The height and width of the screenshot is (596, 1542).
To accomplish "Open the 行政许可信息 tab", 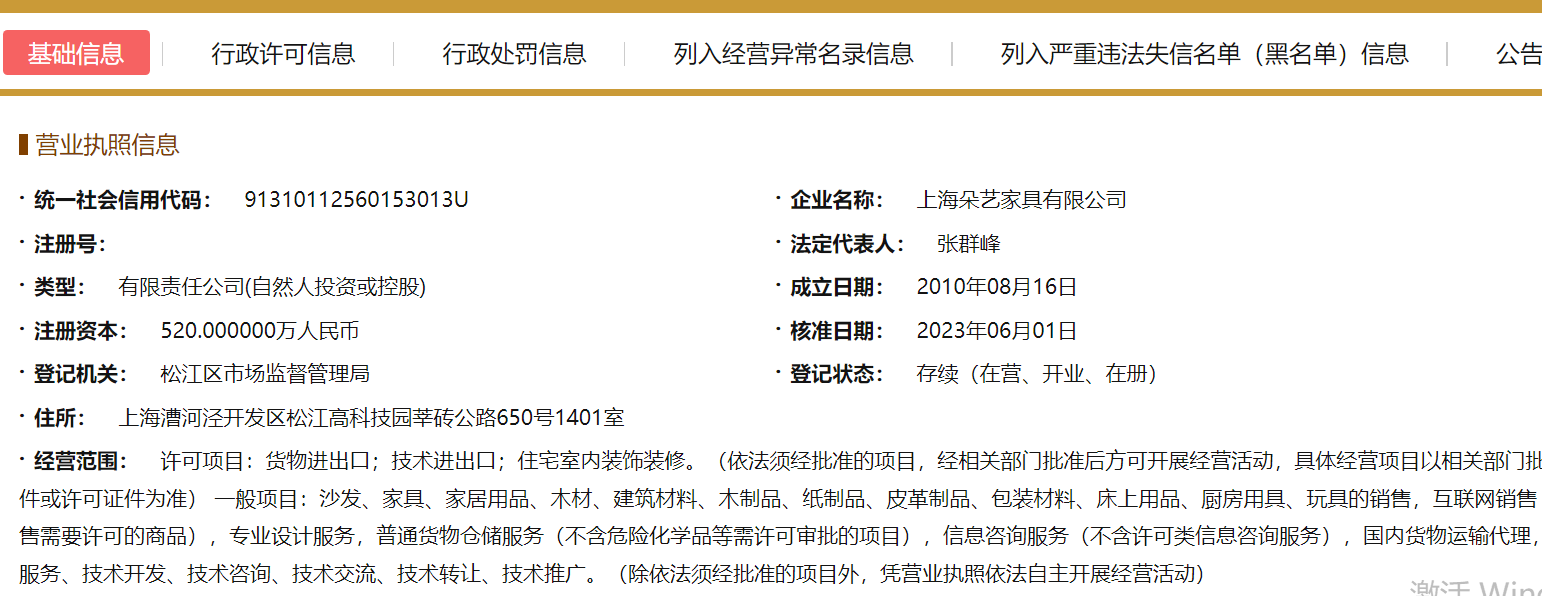I will [x=283, y=54].
